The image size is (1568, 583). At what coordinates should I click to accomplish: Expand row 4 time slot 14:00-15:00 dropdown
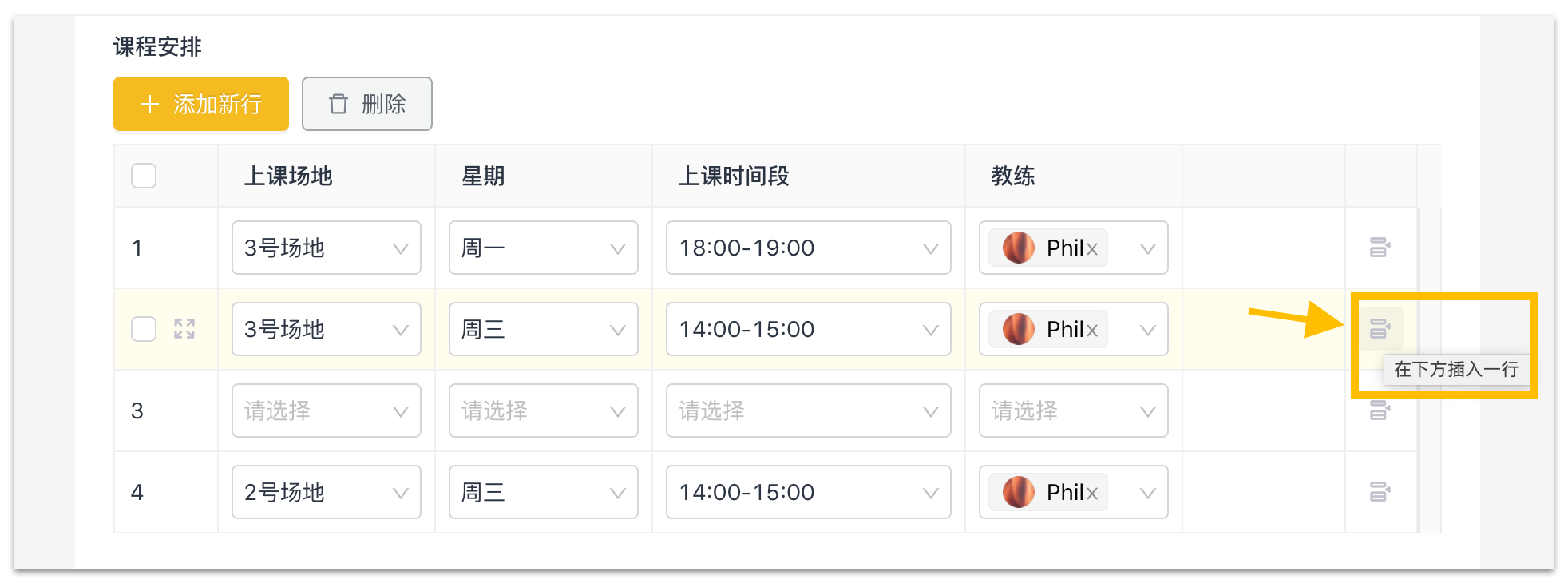tap(808, 492)
